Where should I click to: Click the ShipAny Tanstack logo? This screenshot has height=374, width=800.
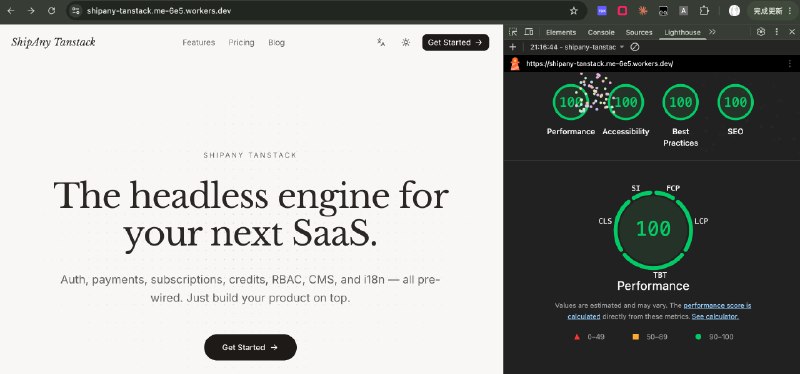[x=53, y=42]
